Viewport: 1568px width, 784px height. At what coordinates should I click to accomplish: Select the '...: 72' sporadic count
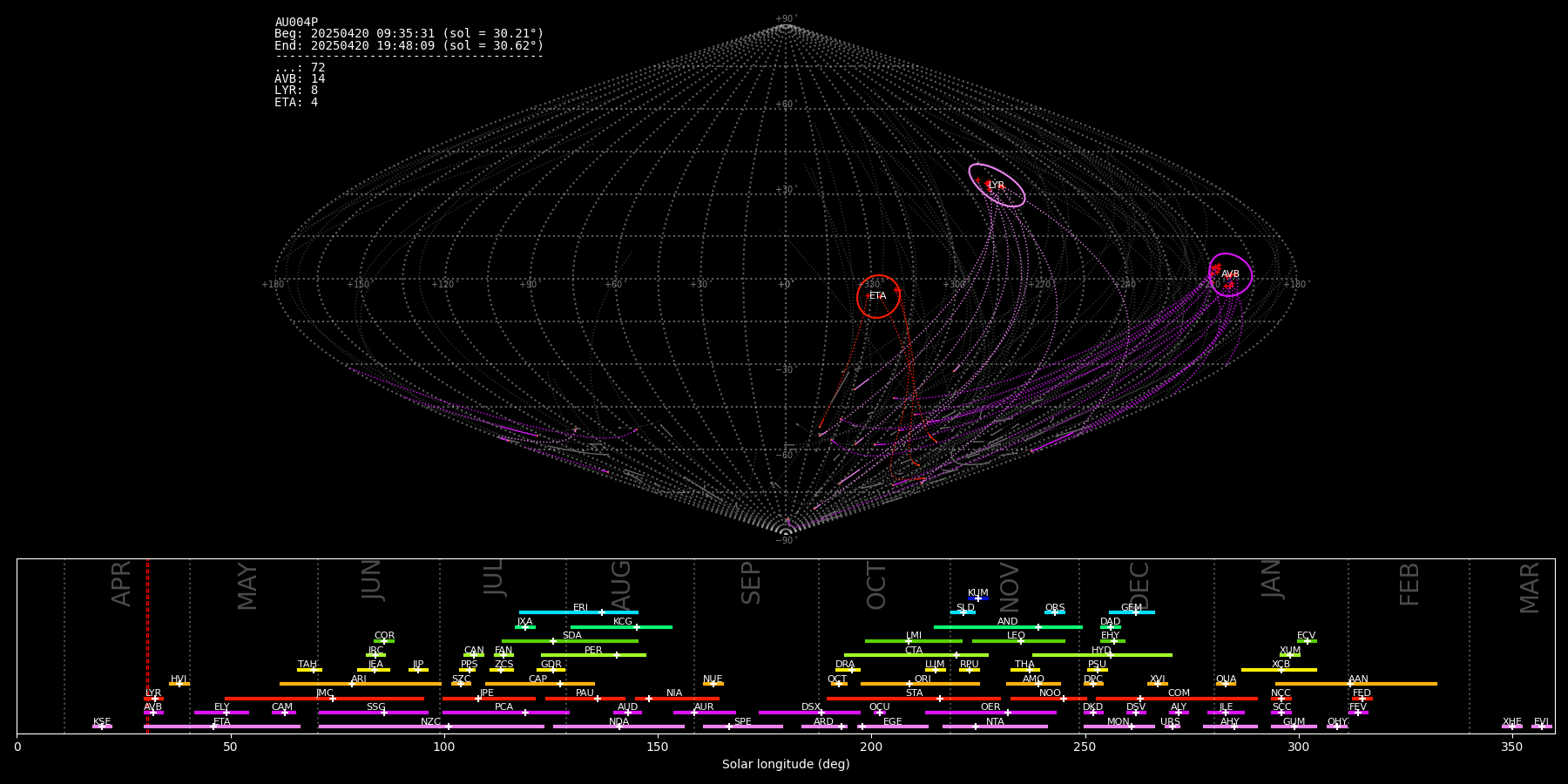[x=300, y=67]
